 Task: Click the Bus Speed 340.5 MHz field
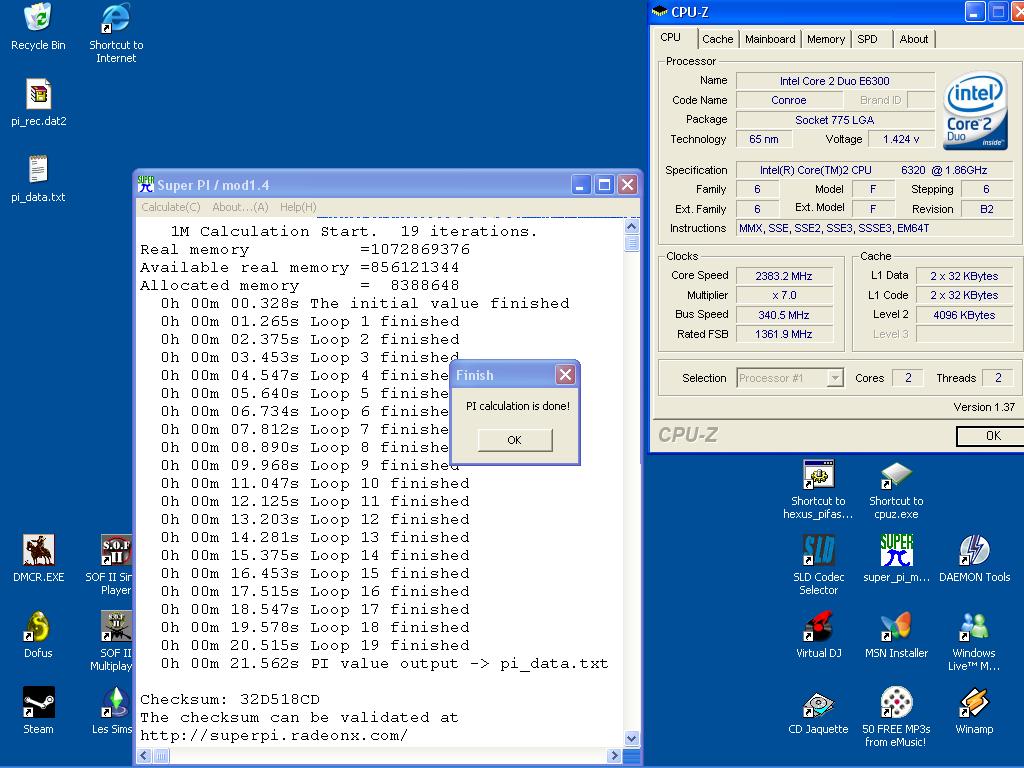784,315
